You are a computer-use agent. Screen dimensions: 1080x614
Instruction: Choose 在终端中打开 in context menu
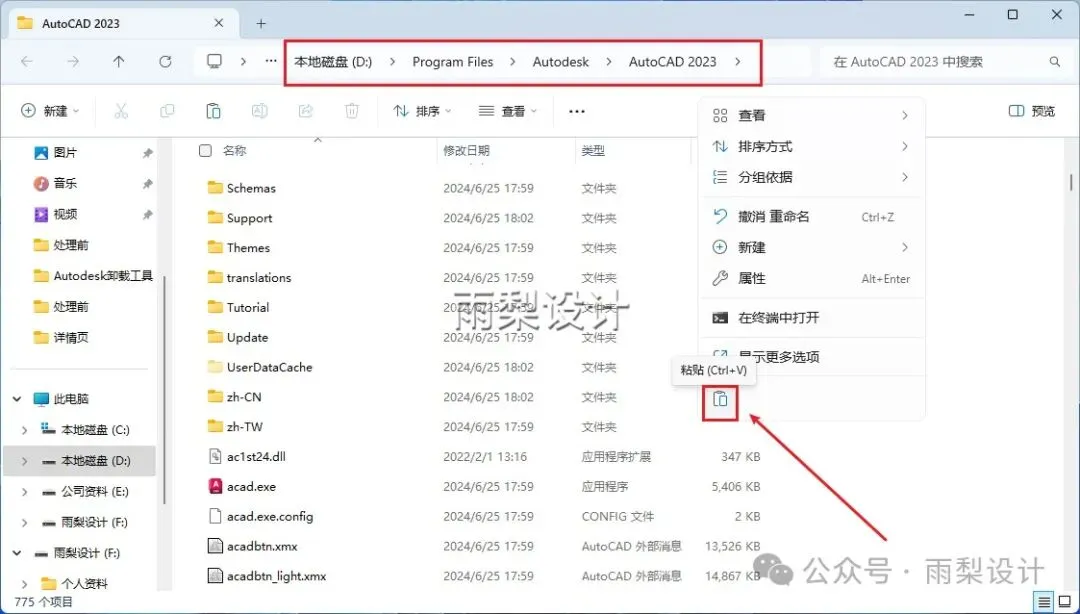[811, 318]
